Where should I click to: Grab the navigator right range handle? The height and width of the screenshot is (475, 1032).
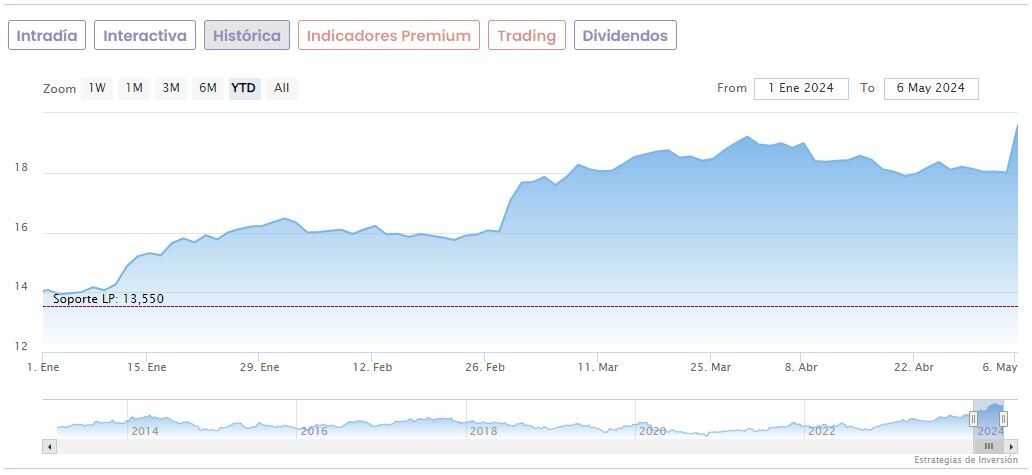(x=1004, y=419)
